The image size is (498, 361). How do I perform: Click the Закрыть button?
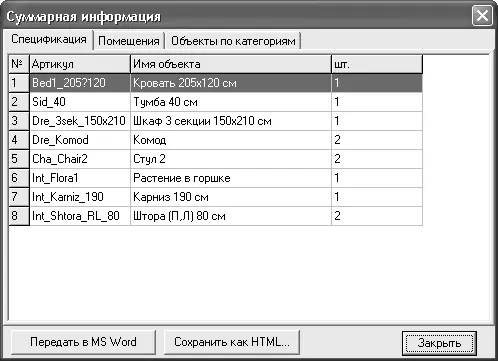pyautogui.click(x=439, y=343)
